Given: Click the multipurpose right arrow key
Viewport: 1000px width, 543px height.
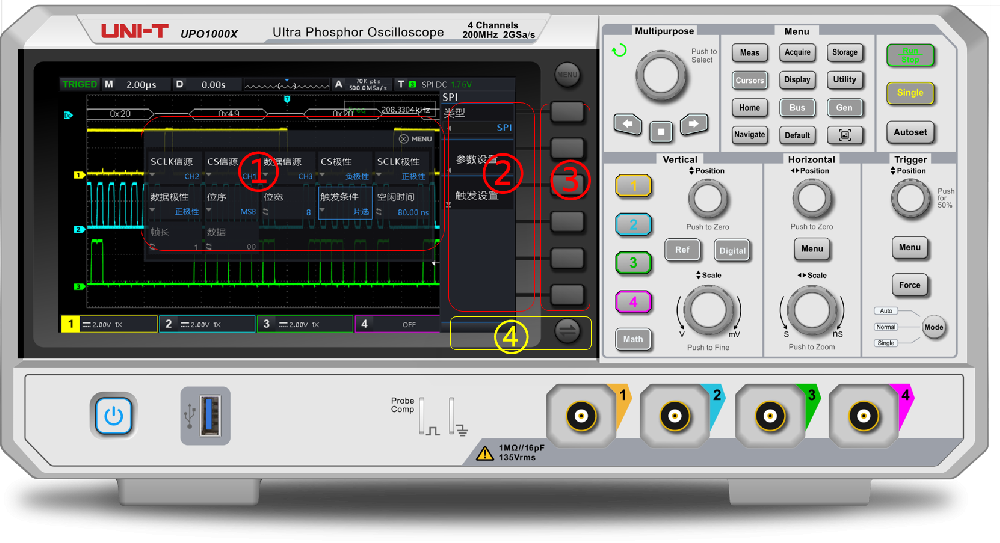Looking at the screenshot, I should click(693, 125).
